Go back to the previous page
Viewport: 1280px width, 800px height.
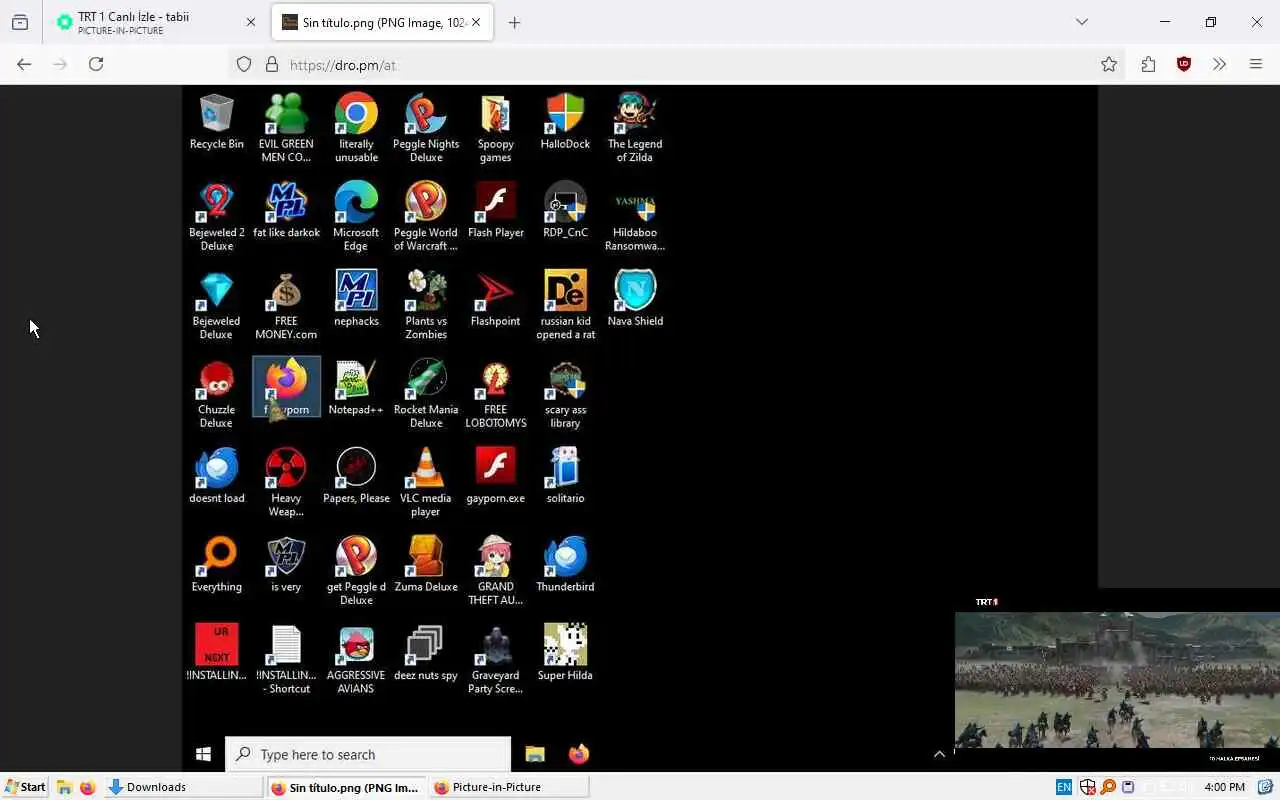pyautogui.click(x=24, y=64)
